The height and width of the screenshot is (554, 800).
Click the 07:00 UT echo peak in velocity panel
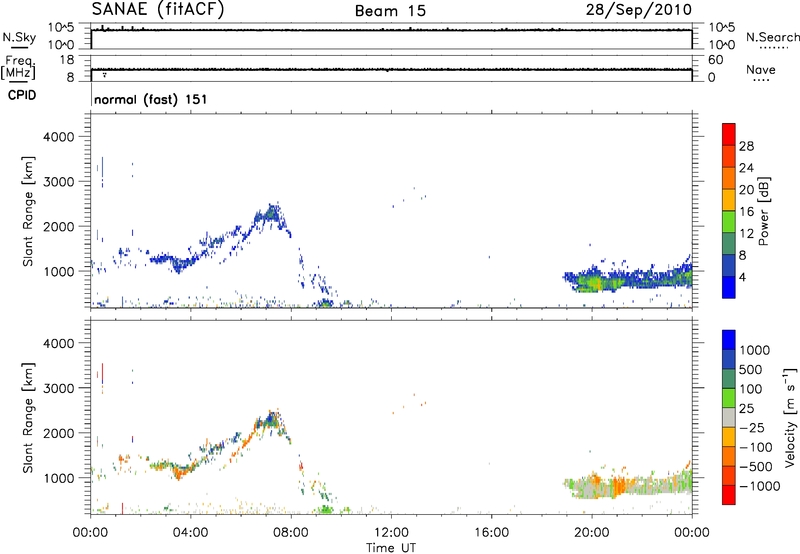pyautogui.click(x=270, y=422)
